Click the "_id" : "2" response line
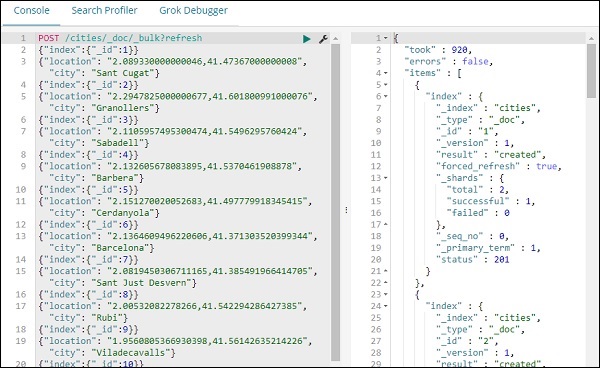The width and height of the screenshot is (600, 368). point(467,341)
